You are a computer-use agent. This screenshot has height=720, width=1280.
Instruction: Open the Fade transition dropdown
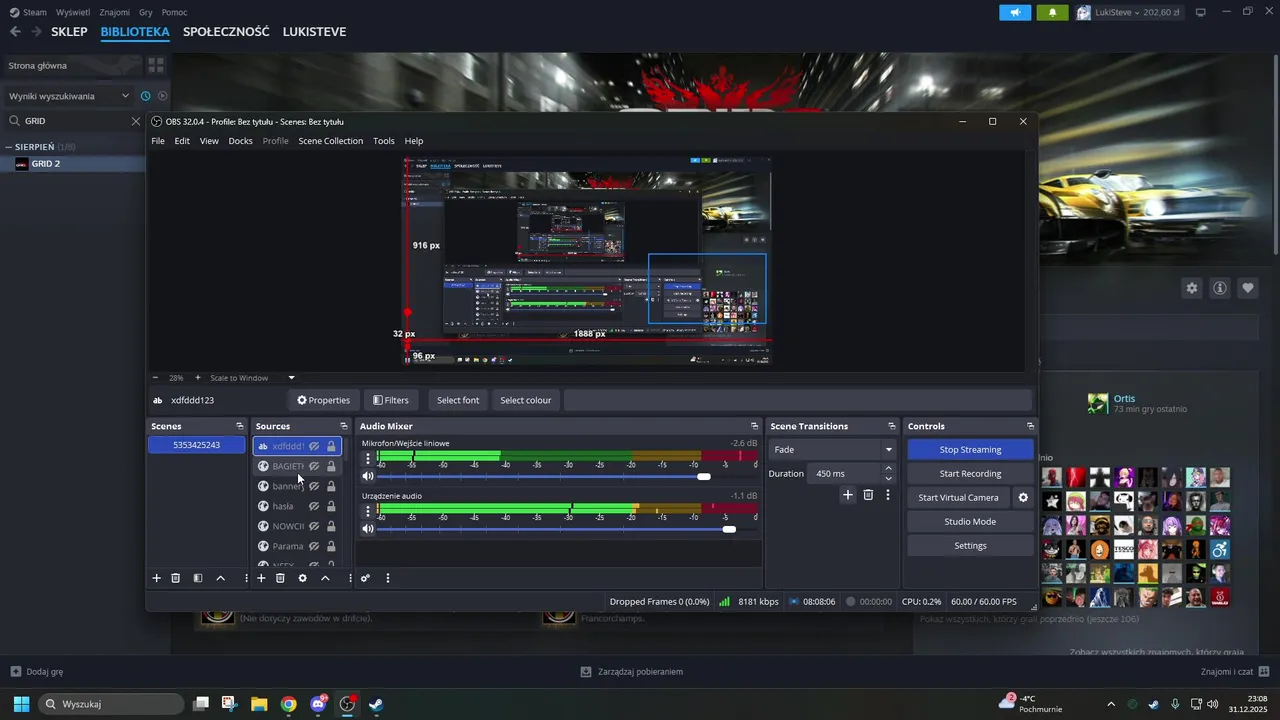click(x=832, y=450)
